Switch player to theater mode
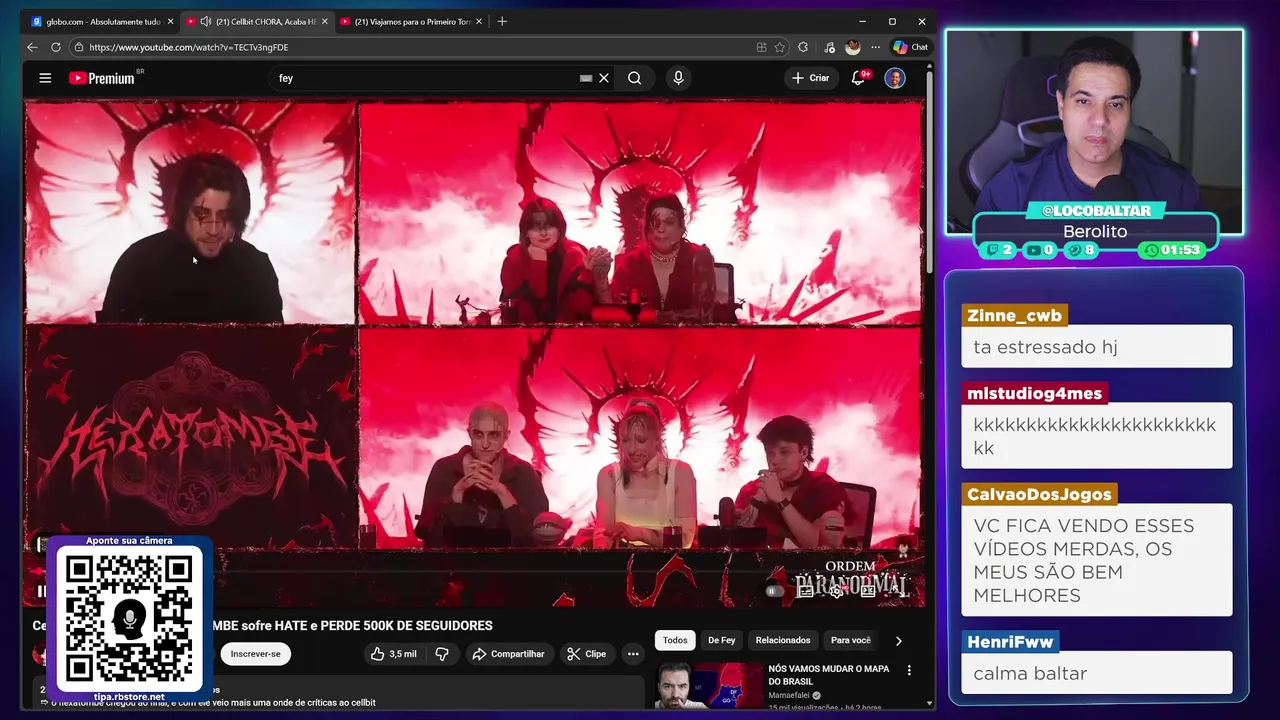Viewport: 1280px width, 720px height. tap(868, 591)
